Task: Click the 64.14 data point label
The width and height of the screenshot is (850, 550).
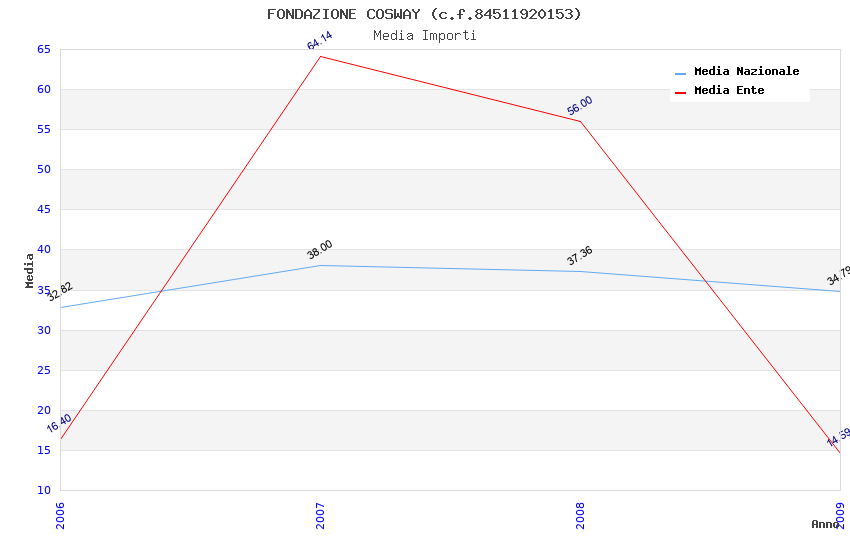Action: [320, 41]
